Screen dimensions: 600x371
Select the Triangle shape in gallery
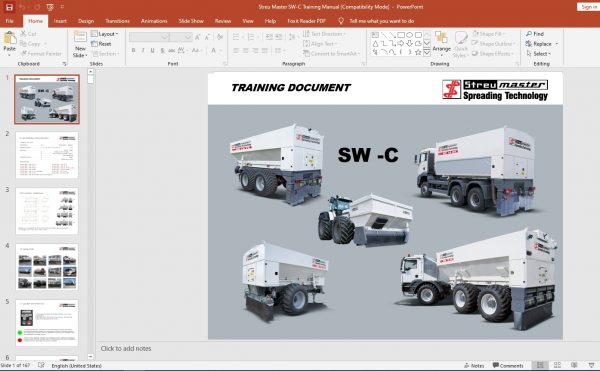click(x=375, y=44)
